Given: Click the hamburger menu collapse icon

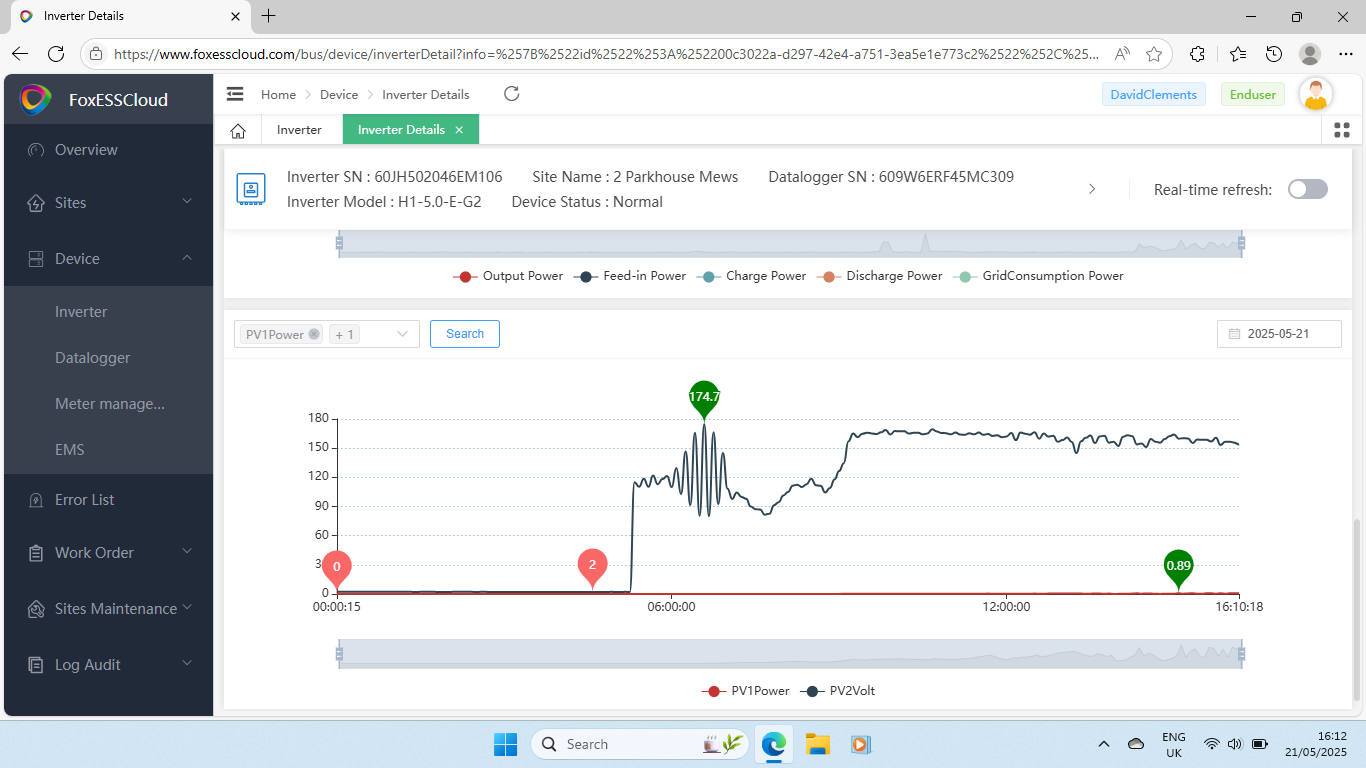Looking at the screenshot, I should pyautogui.click(x=235, y=94).
